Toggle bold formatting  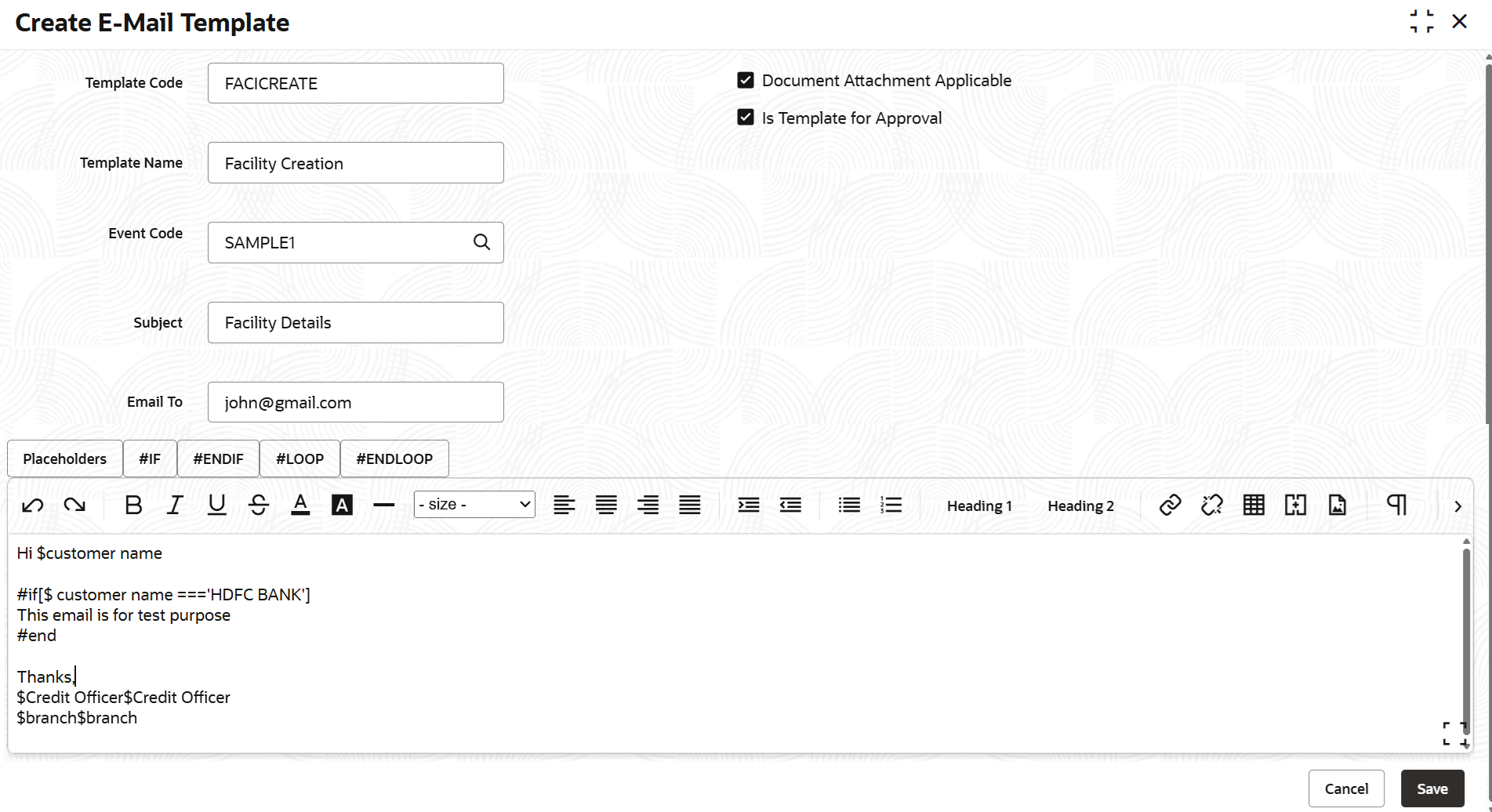[133, 506]
